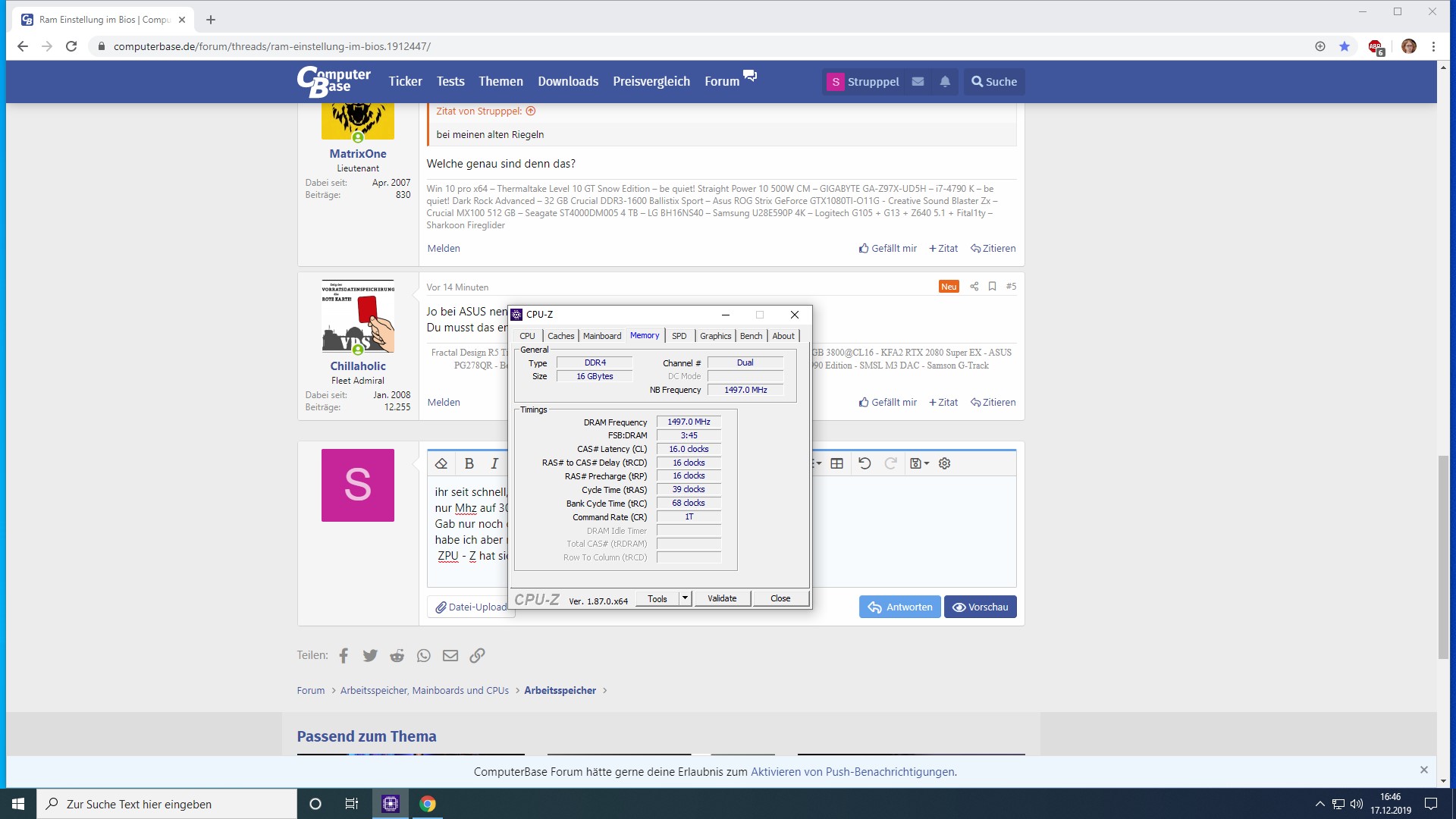Dismiss the push notification banner

tap(1423, 770)
